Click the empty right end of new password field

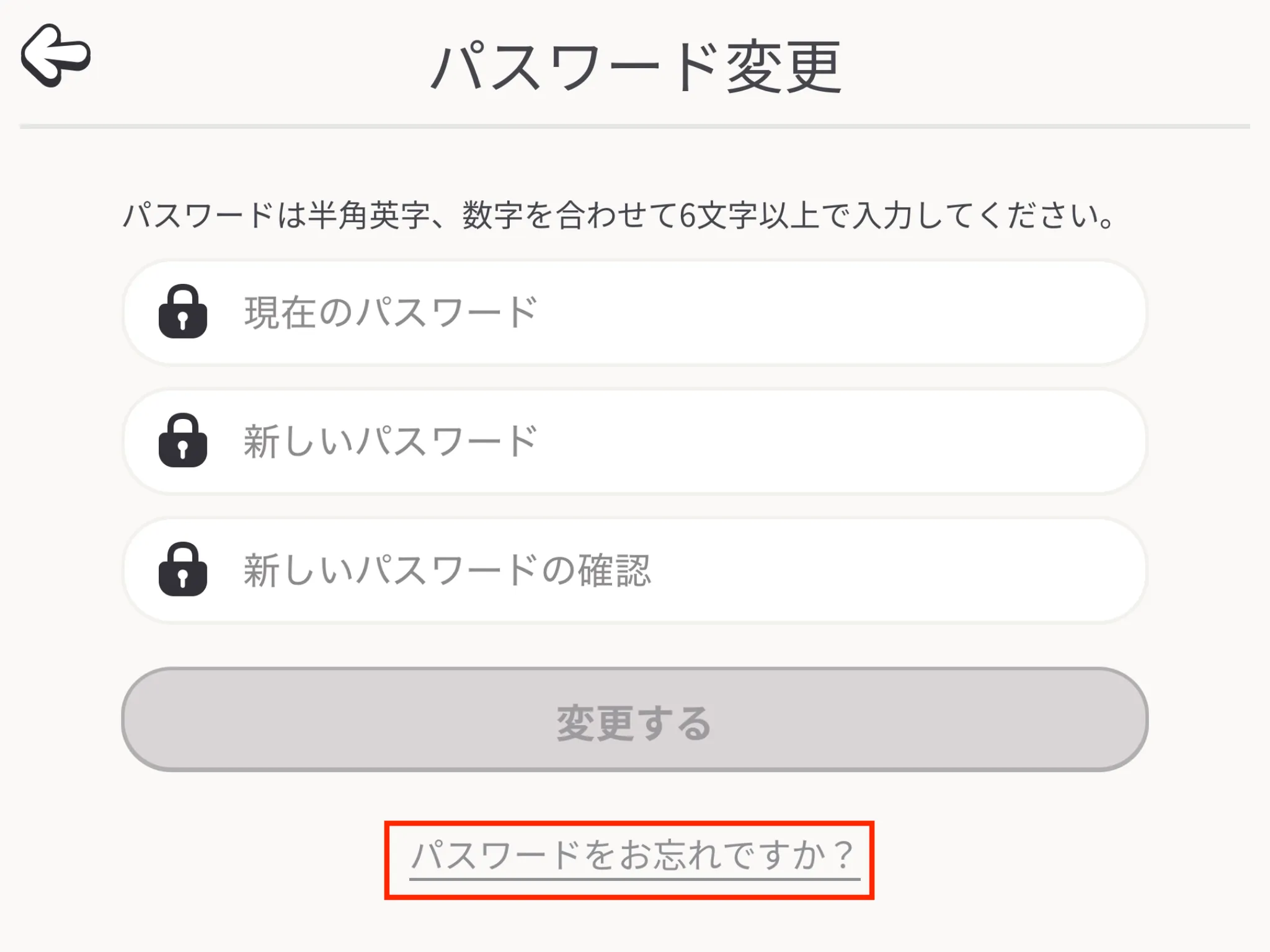(x=992, y=441)
